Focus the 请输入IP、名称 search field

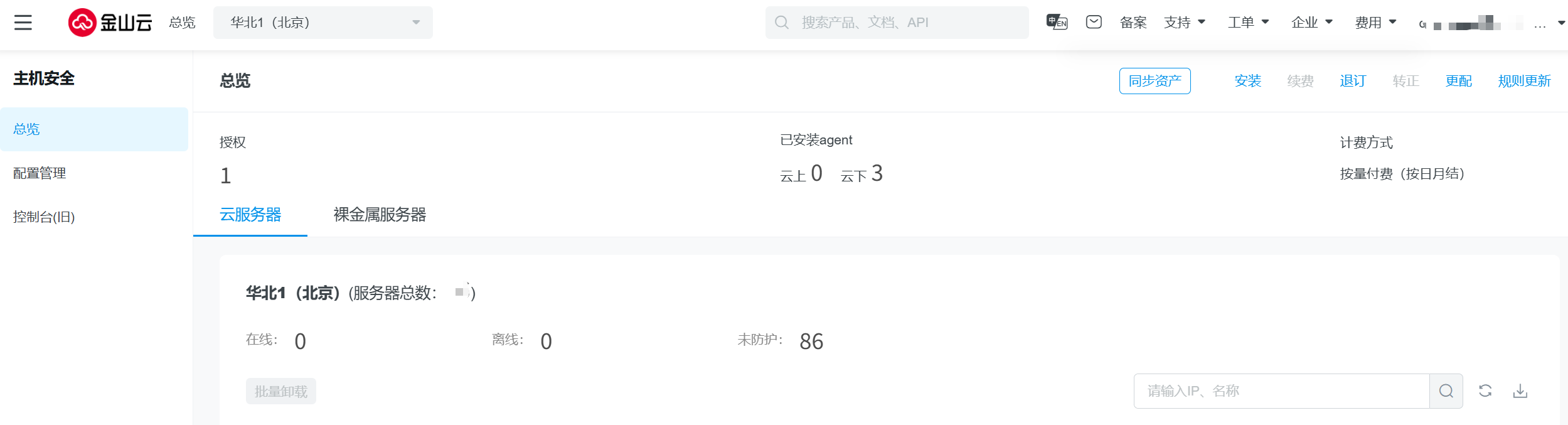pyautogui.click(x=1280, y=391)
